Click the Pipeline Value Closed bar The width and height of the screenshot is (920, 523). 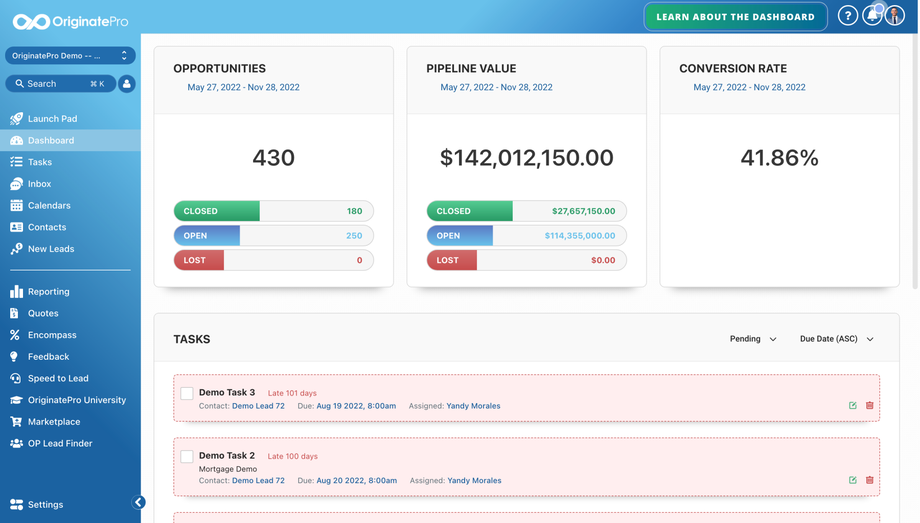point(526,211)
